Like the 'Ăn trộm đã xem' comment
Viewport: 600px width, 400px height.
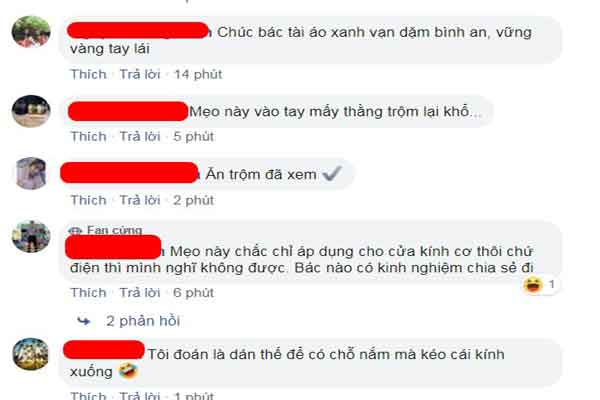[x=88, y=200]
